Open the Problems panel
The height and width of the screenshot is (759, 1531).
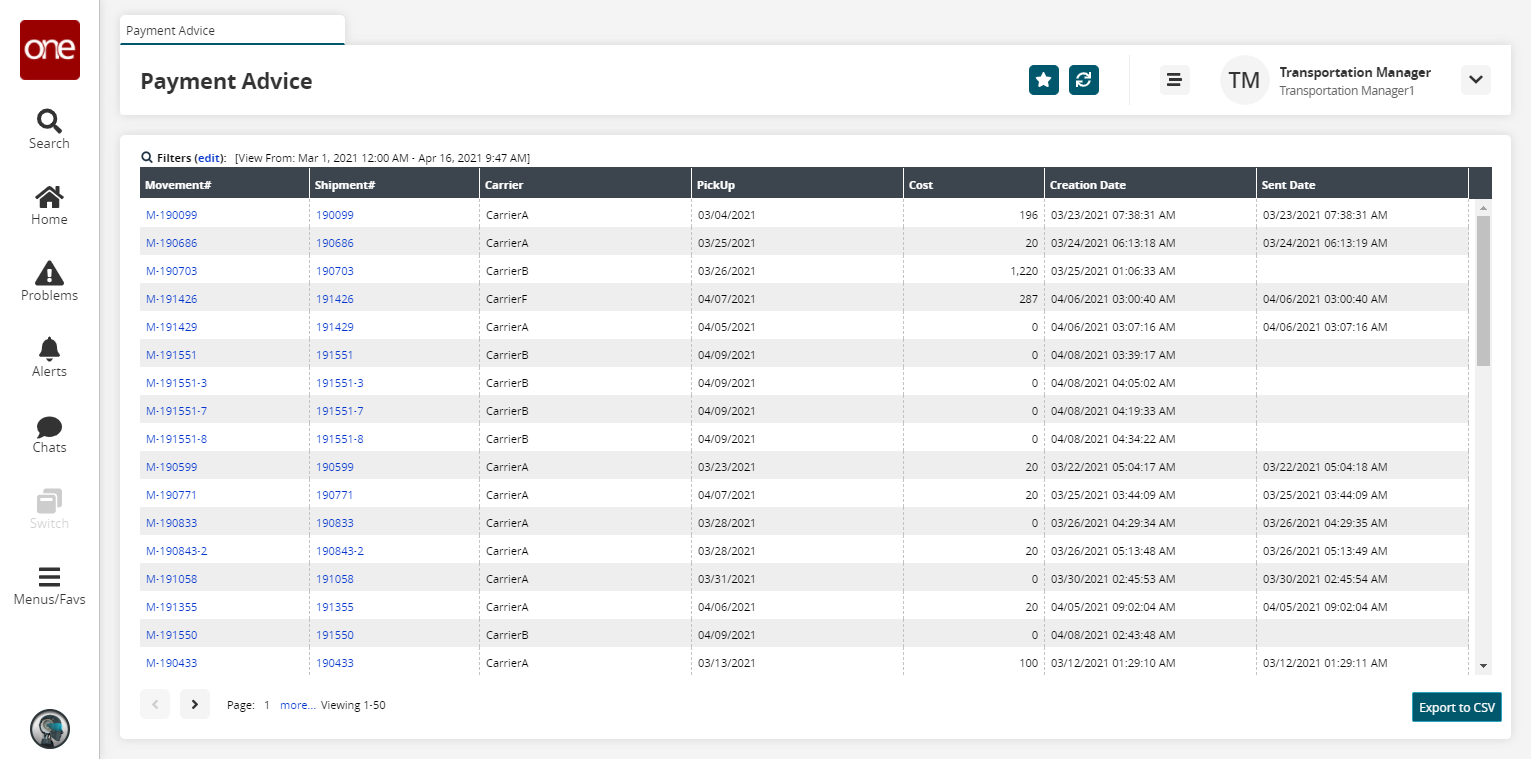(49, 281)
